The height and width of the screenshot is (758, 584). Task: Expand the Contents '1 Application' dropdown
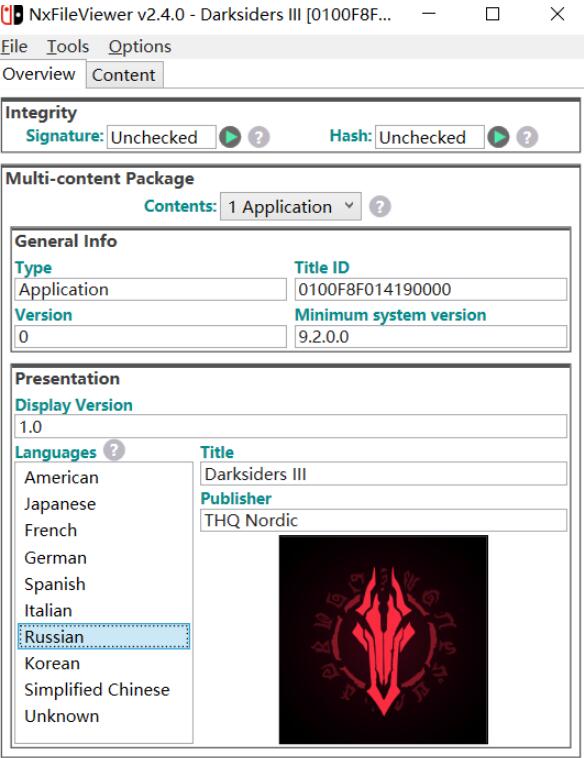pyautogui.click(x=291, y=206)
